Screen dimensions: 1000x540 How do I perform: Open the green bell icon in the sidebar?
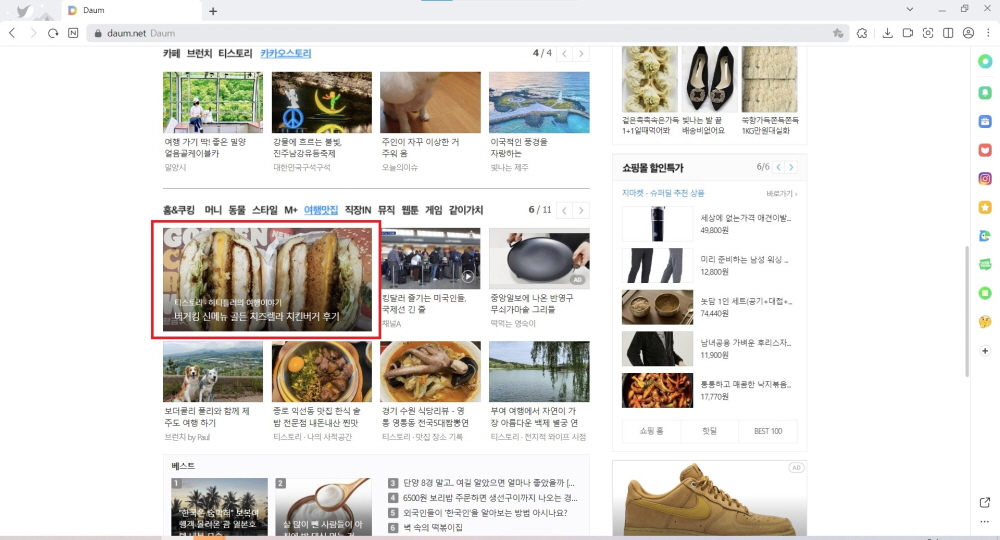985,93
